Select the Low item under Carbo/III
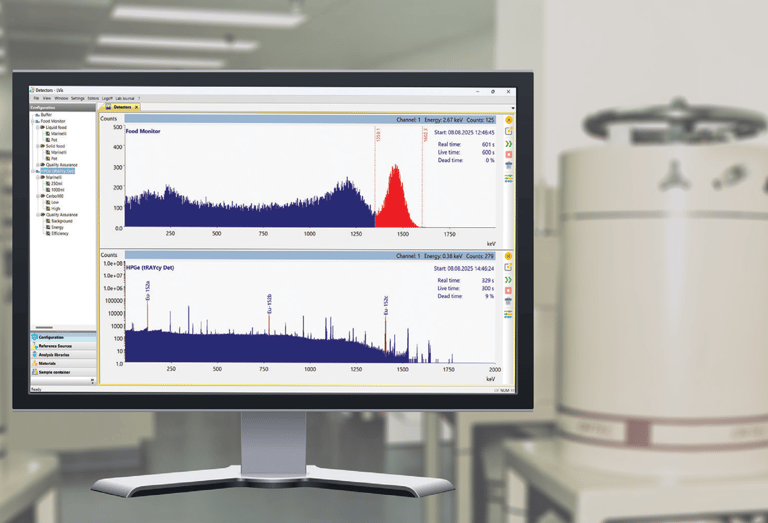Viewport: 768px width, 523px height. click(x=55, y=202)
